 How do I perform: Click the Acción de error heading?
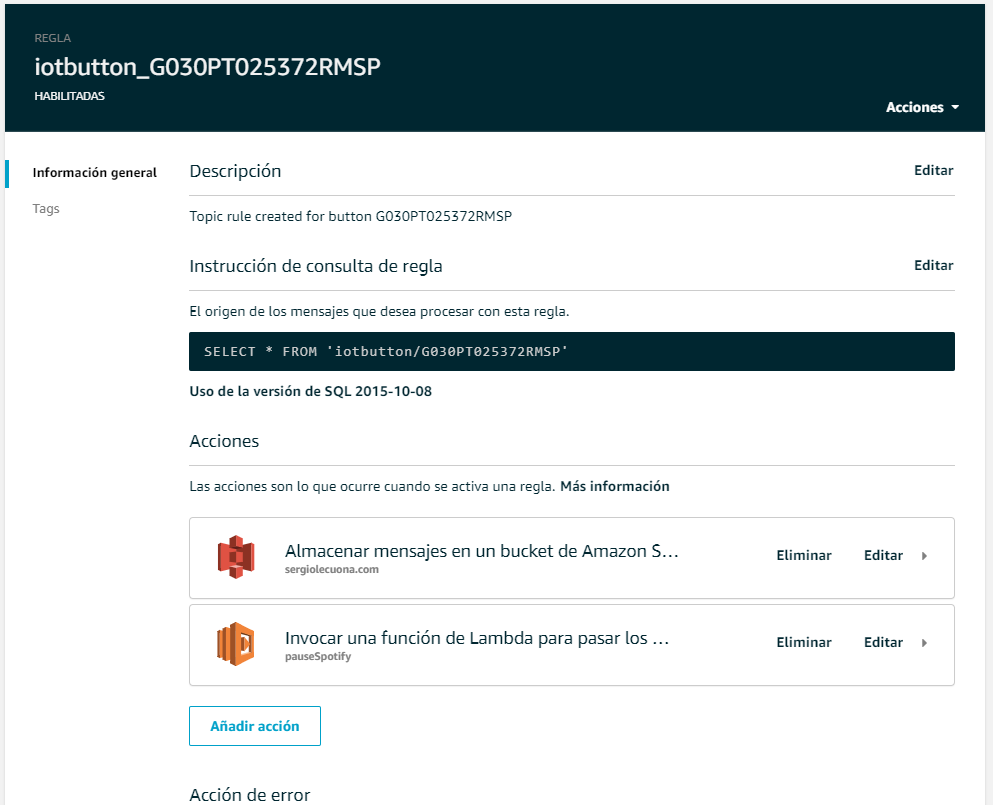click(x=250, y=794)
